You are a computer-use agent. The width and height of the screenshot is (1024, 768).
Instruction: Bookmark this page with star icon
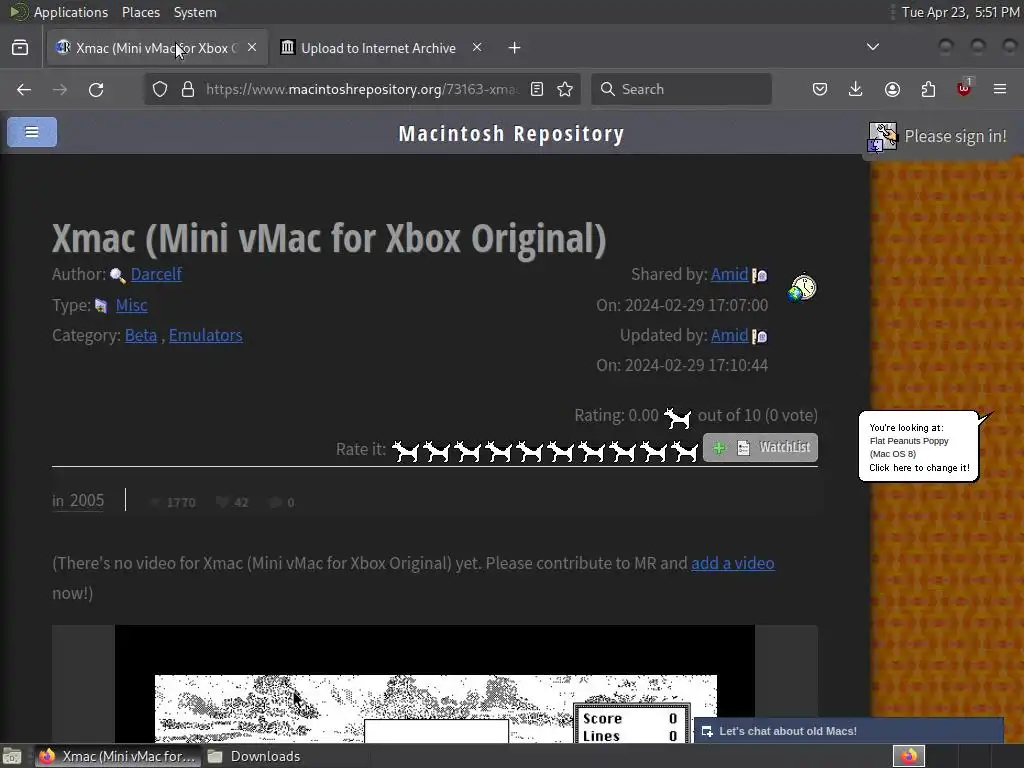click(565, 89)
